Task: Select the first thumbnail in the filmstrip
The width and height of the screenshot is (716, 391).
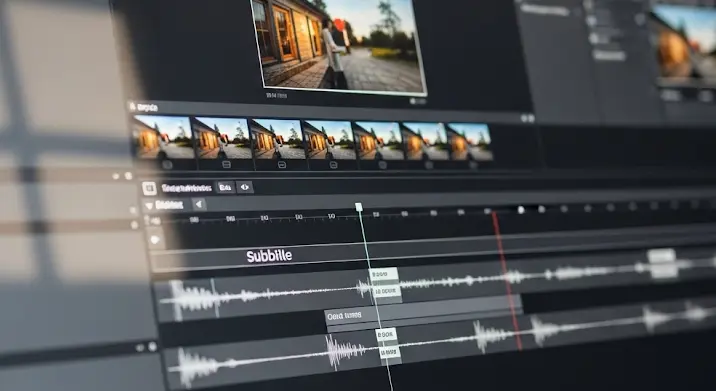Action: [x=163, y=137]
